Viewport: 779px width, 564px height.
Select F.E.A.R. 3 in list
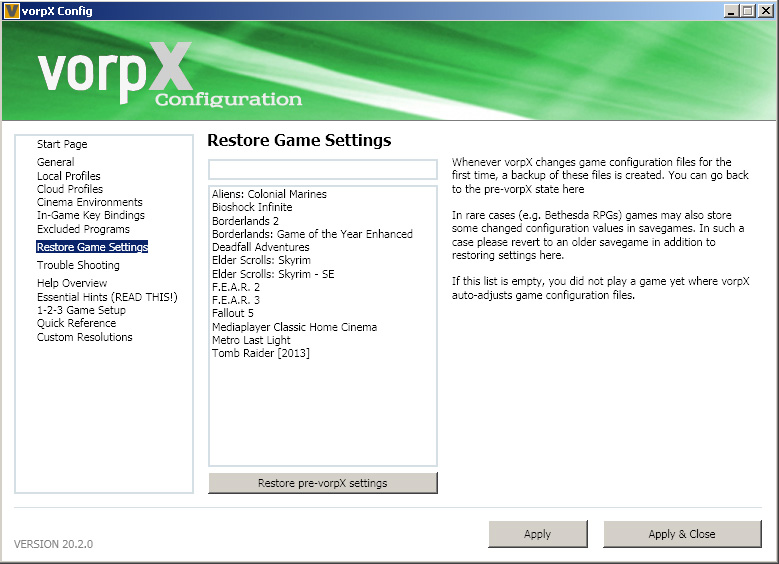coord(235,300)
